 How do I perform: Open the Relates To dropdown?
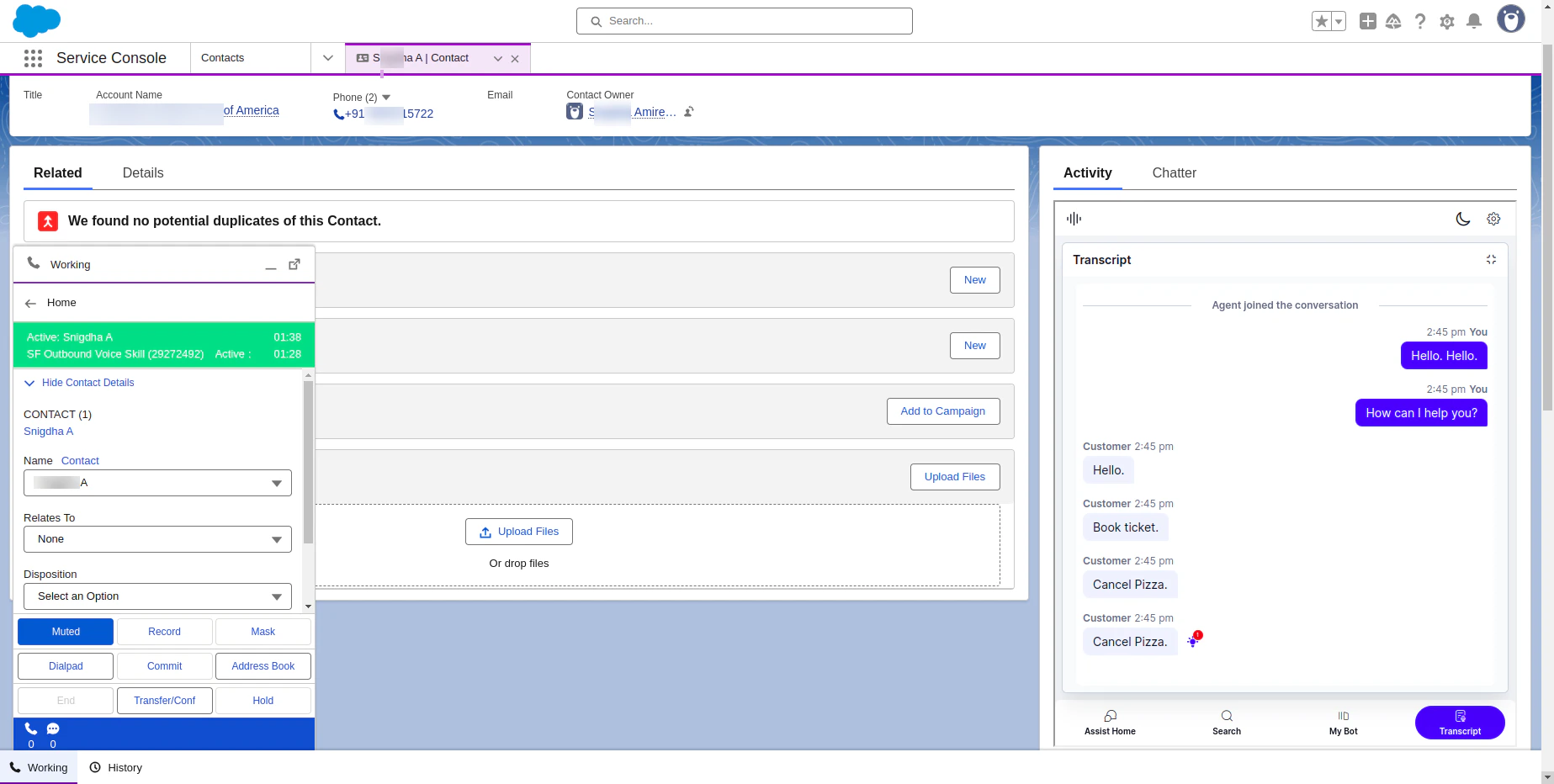pos(156,539)
